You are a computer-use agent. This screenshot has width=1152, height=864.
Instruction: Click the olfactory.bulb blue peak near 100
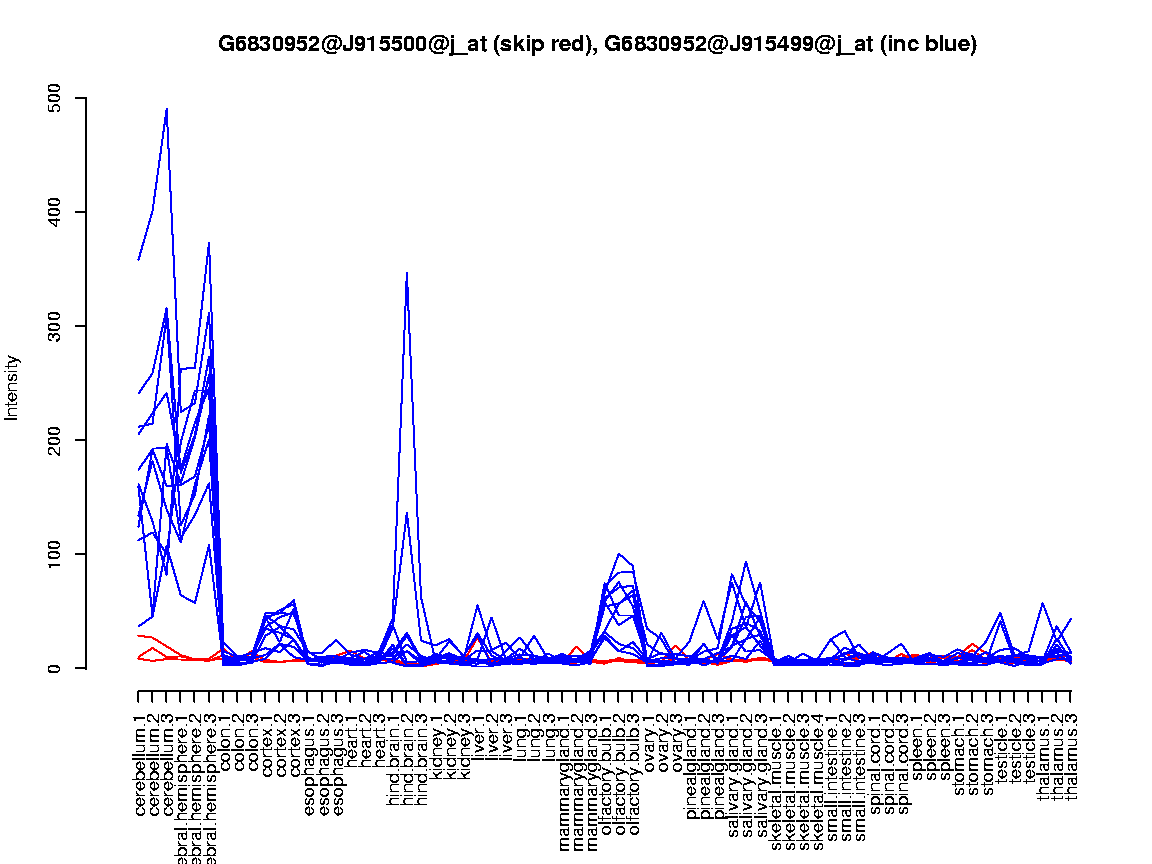point(620,554)
